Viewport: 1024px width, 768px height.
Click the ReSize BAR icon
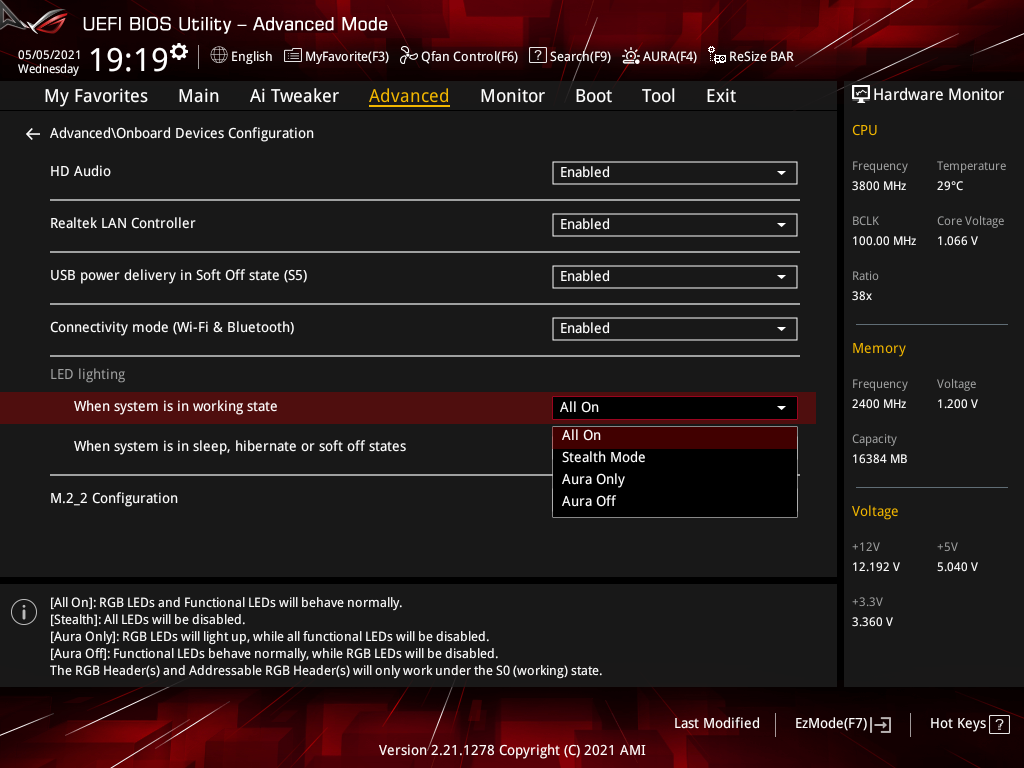(716, 56)
